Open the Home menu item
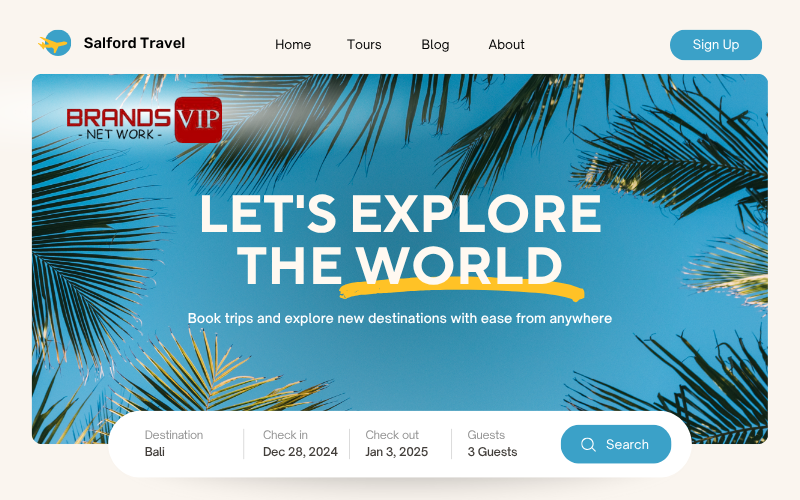Image resolution: width=800 pixels, height=500 pixels. tap(293, 45)
